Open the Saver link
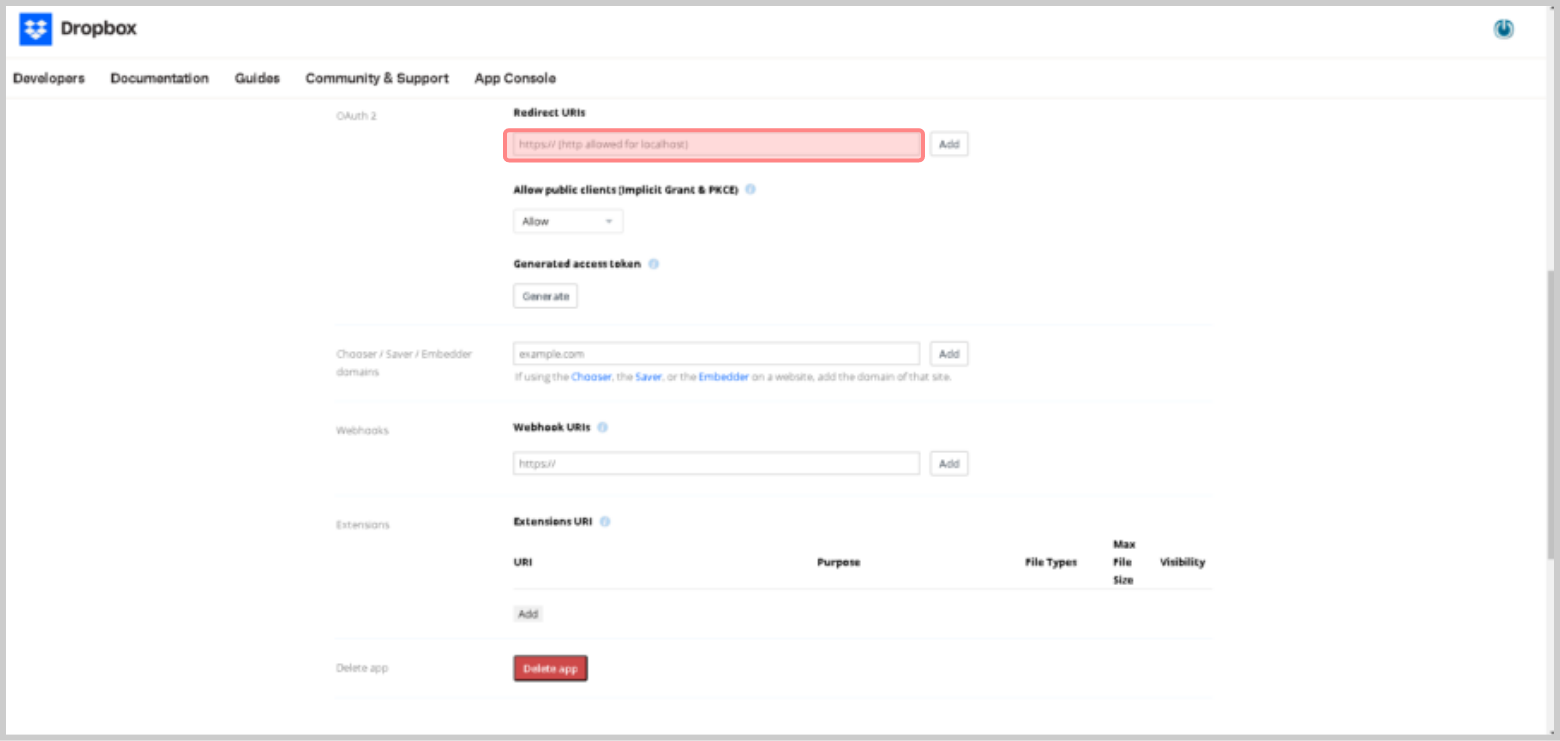The image size is (1560, 741). tap(648, 377)
